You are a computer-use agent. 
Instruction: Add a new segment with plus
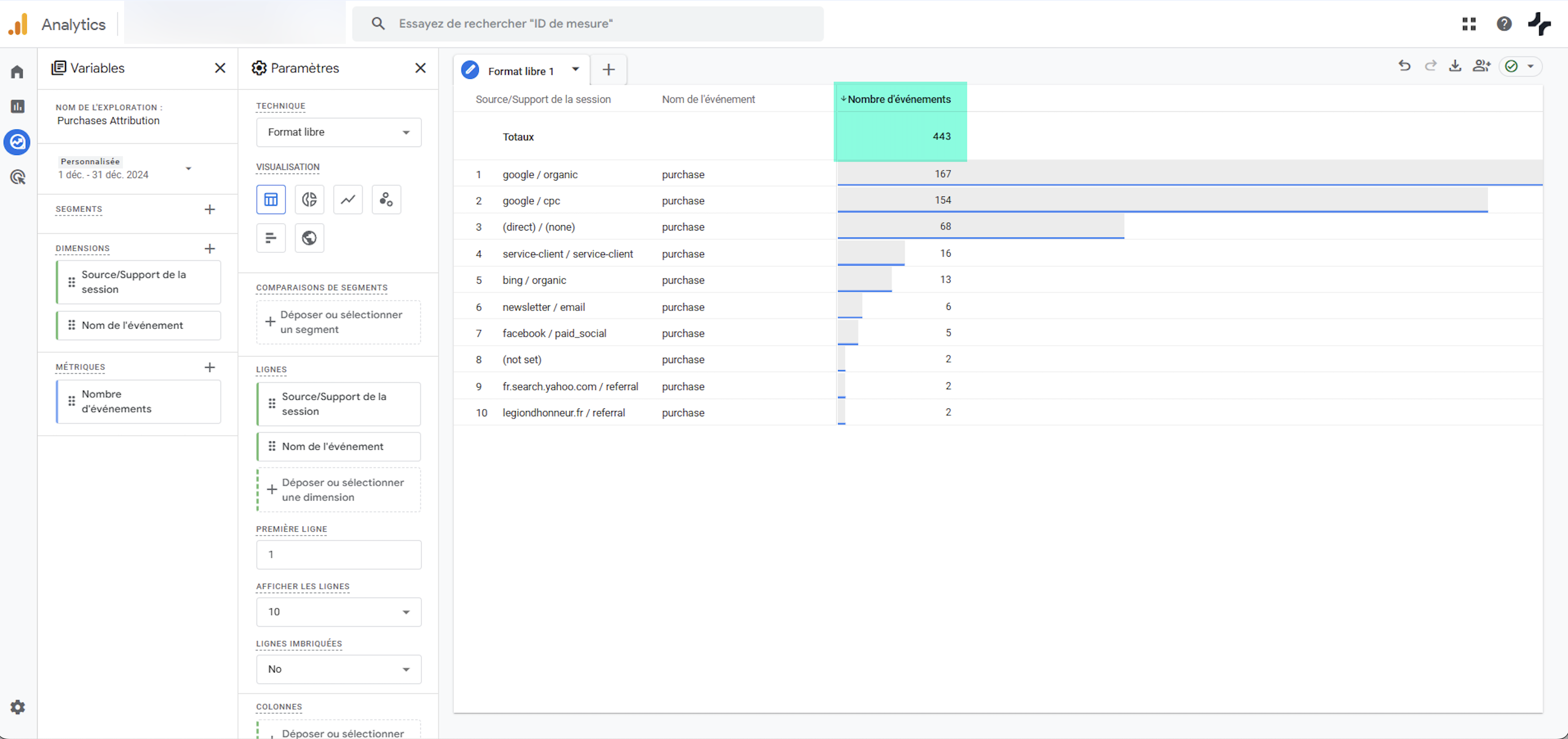pyautogui.click(x=209, y=209)
